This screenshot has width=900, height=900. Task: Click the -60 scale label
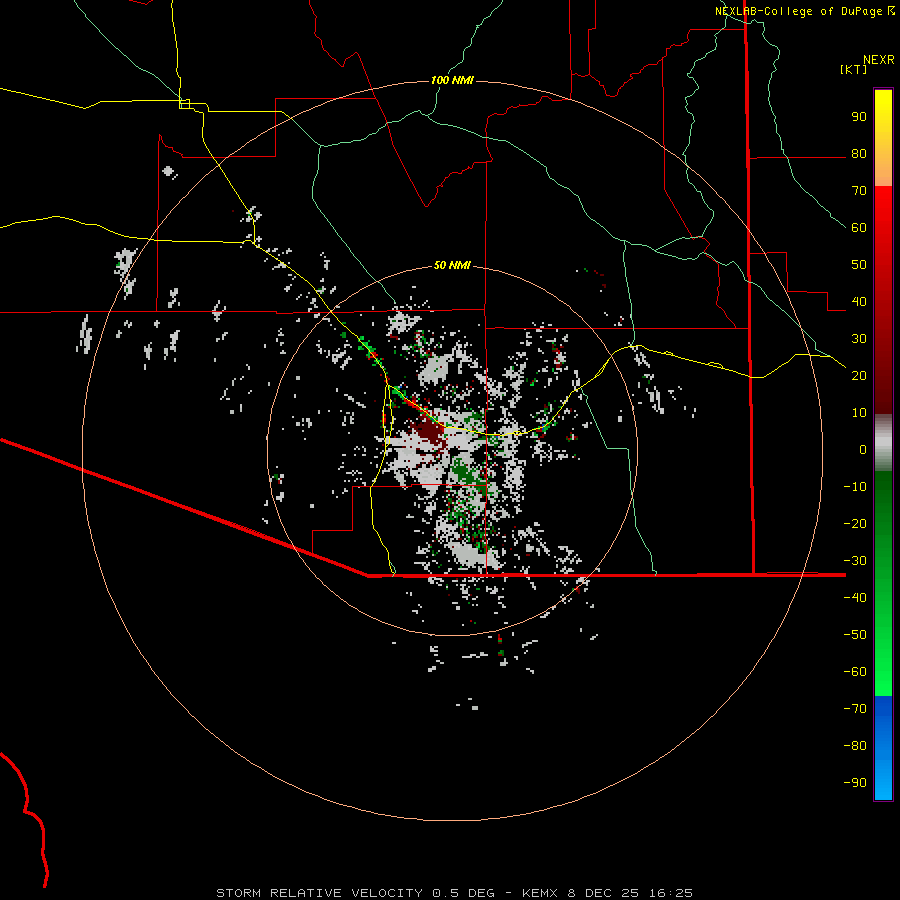point(855,672)
